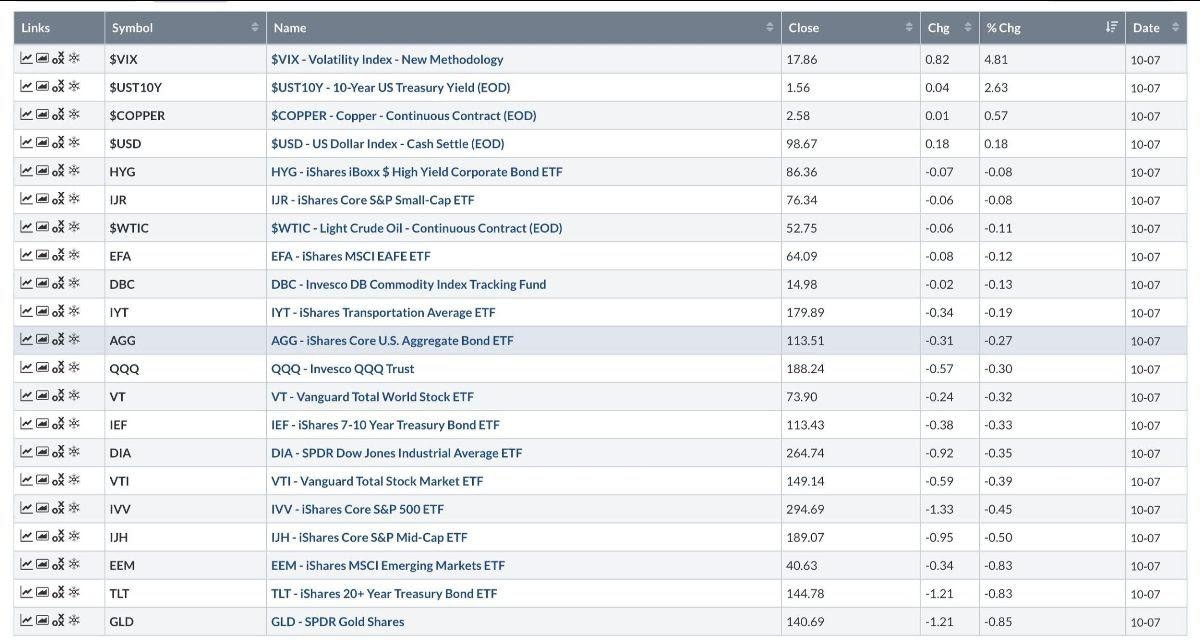This screenshot has height=640, width=1200.
Task: Click the P&F chart icon for $VIX
Action: (58, 59)
